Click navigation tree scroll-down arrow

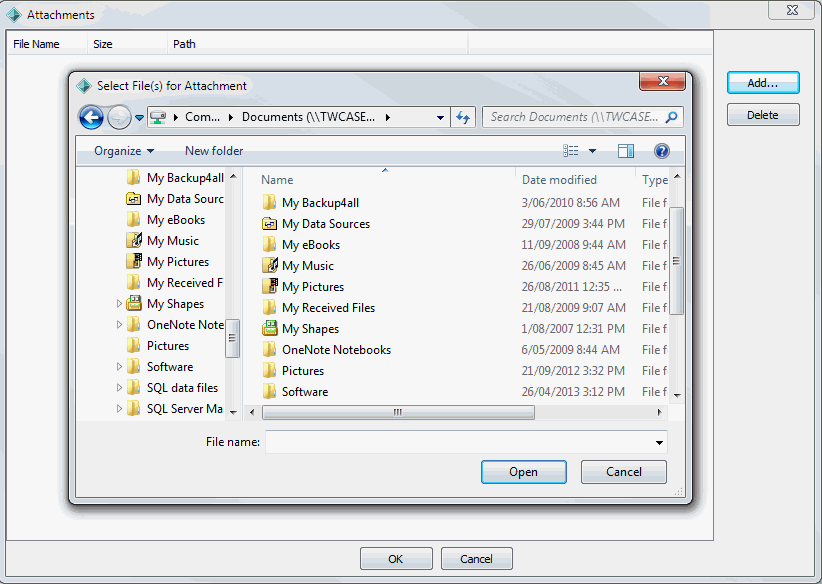[x=233, y=413]
